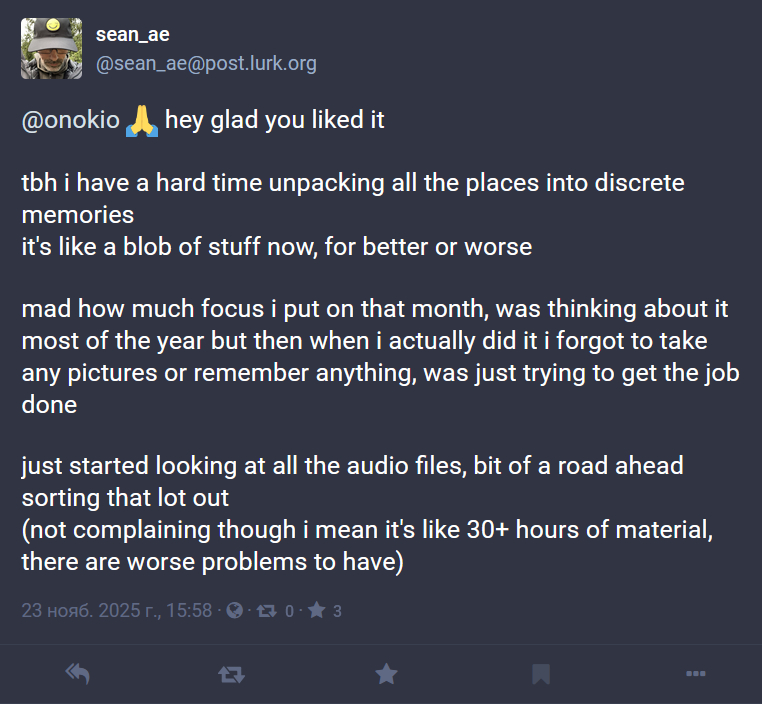762x704 pixels.
Task: Click the sean_ae display name
Action: pyautogui.click(x=133, y=34)
